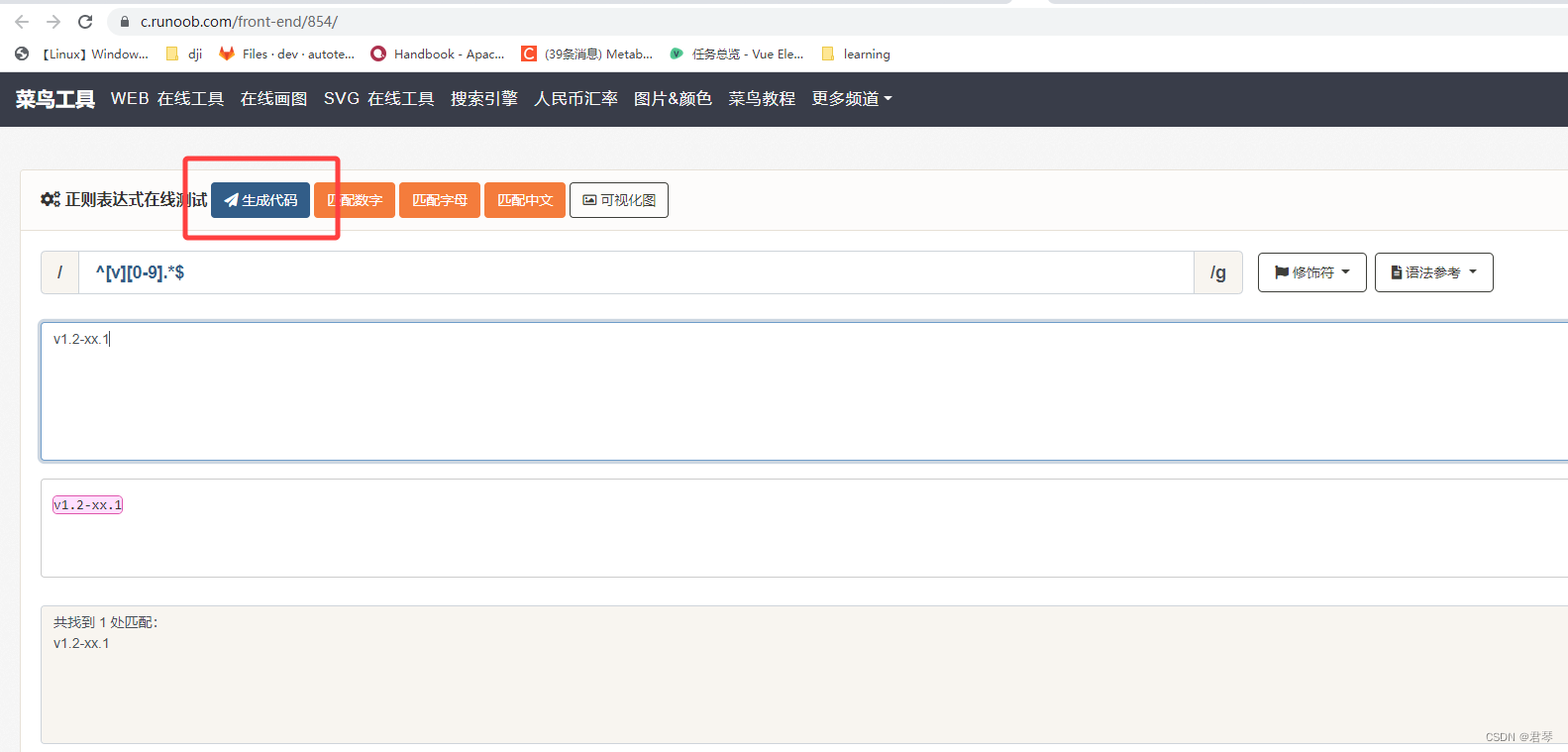This screenshot has height=752, width=1568.
Task: Click the leading slash regex delimiter
Action: [59, 272]
